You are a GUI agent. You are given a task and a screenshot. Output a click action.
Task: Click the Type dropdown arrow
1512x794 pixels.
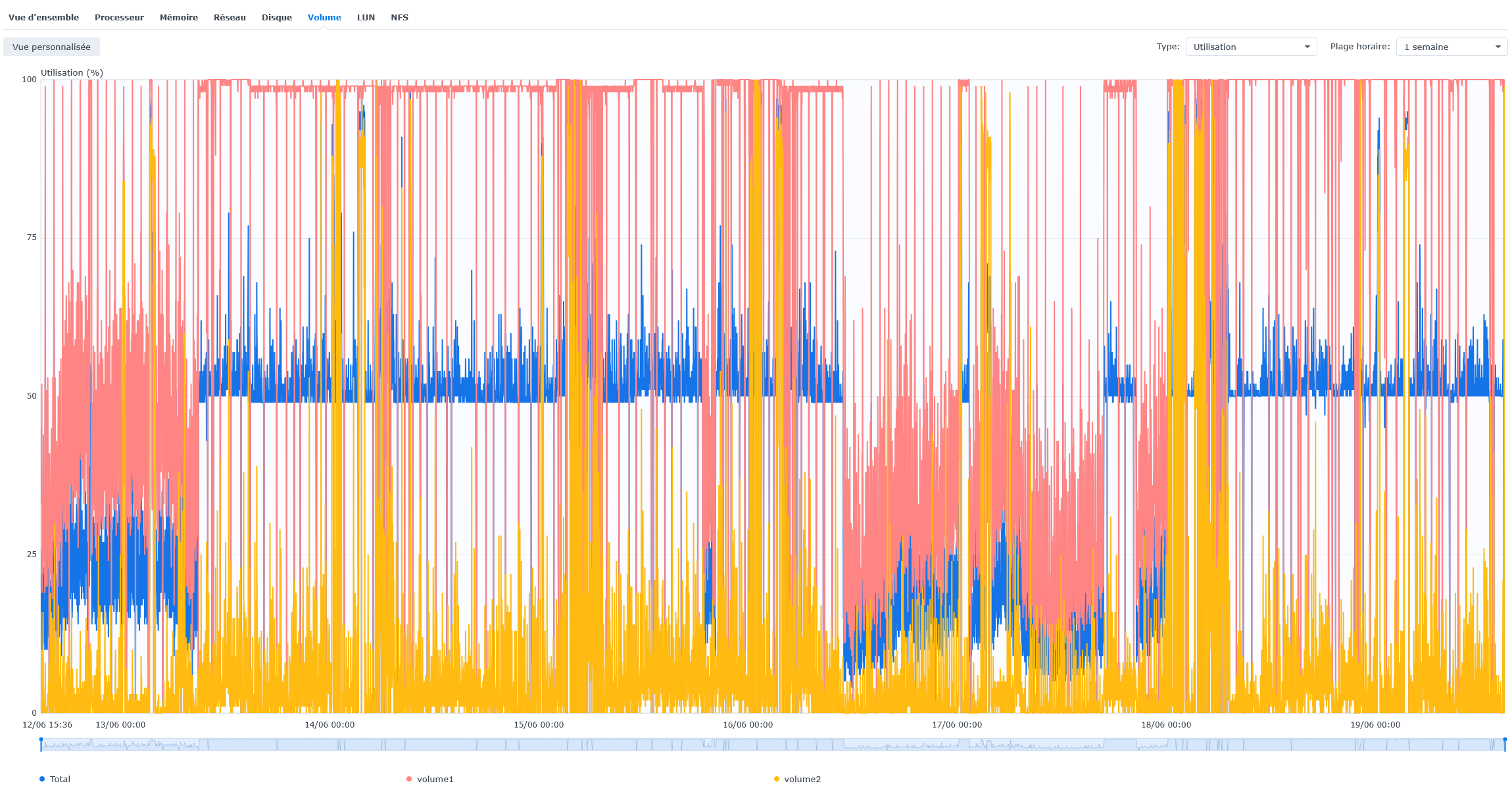click(x=1307, y=47)
